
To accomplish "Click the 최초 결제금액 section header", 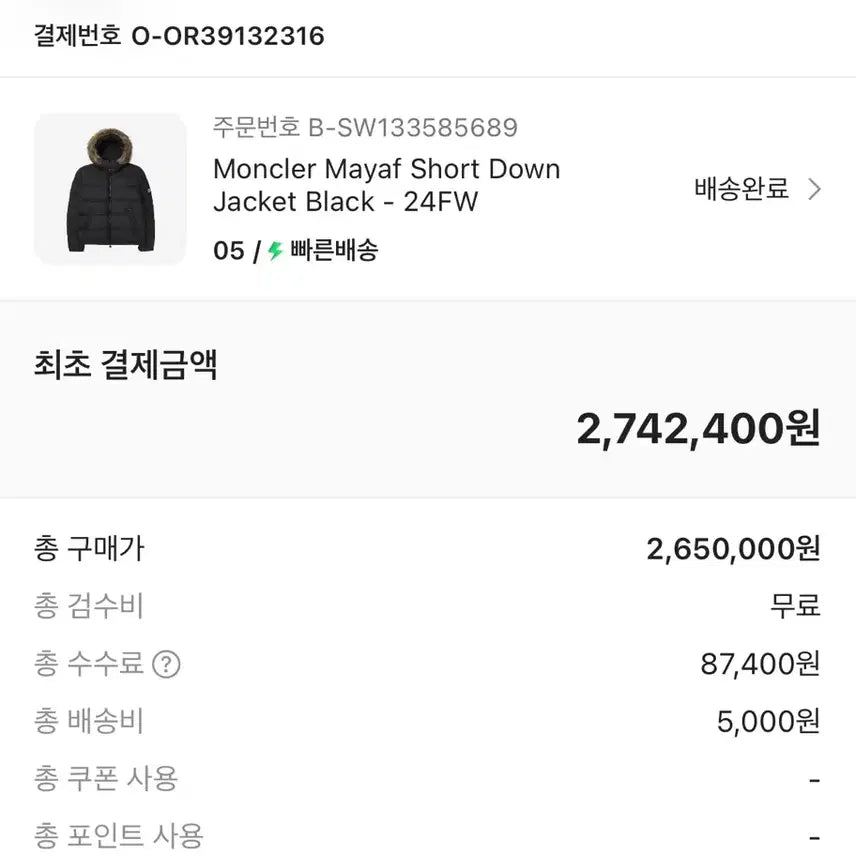I will [126, 366].
